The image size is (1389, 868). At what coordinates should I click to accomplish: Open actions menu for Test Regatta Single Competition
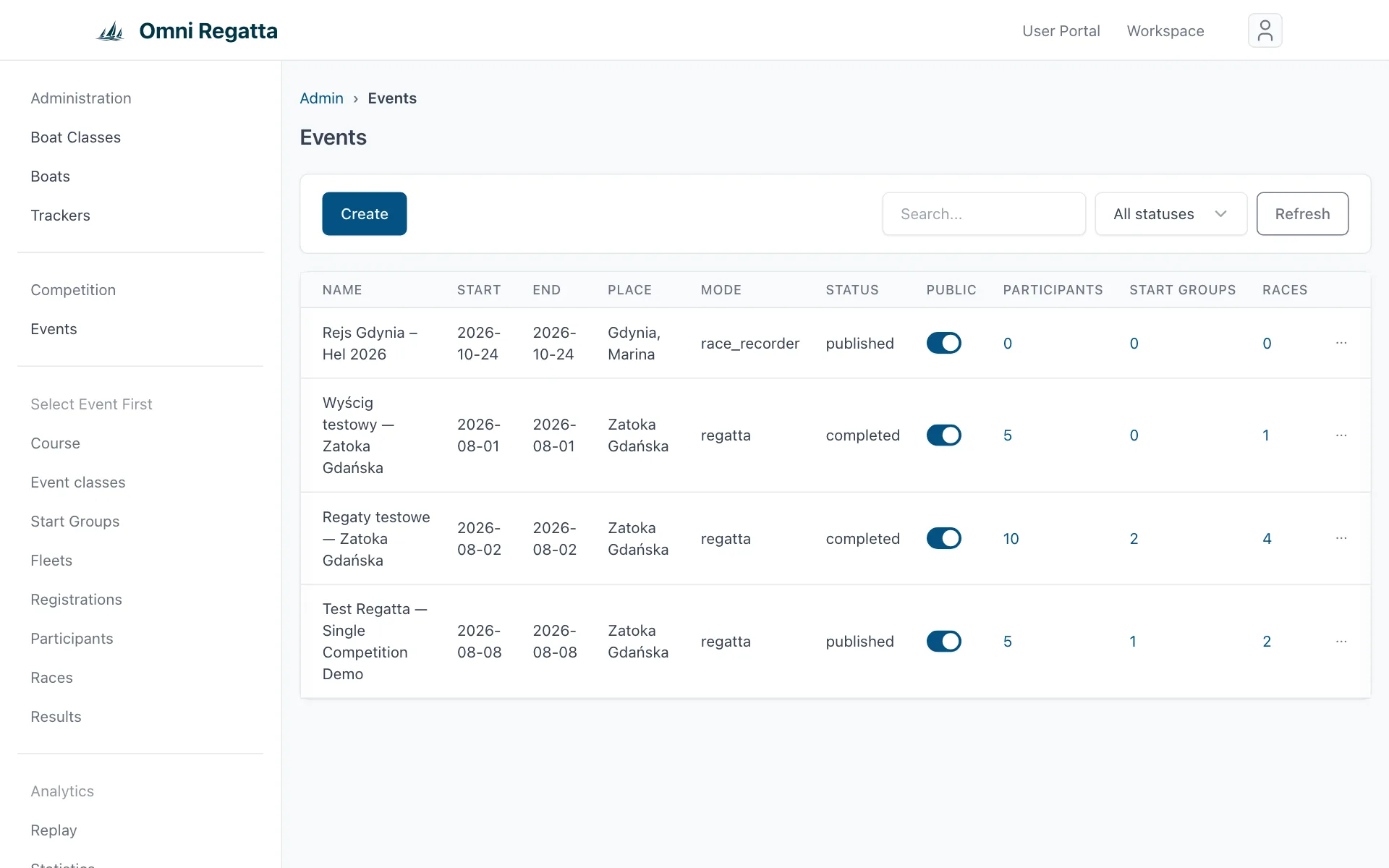[1341, 642]
